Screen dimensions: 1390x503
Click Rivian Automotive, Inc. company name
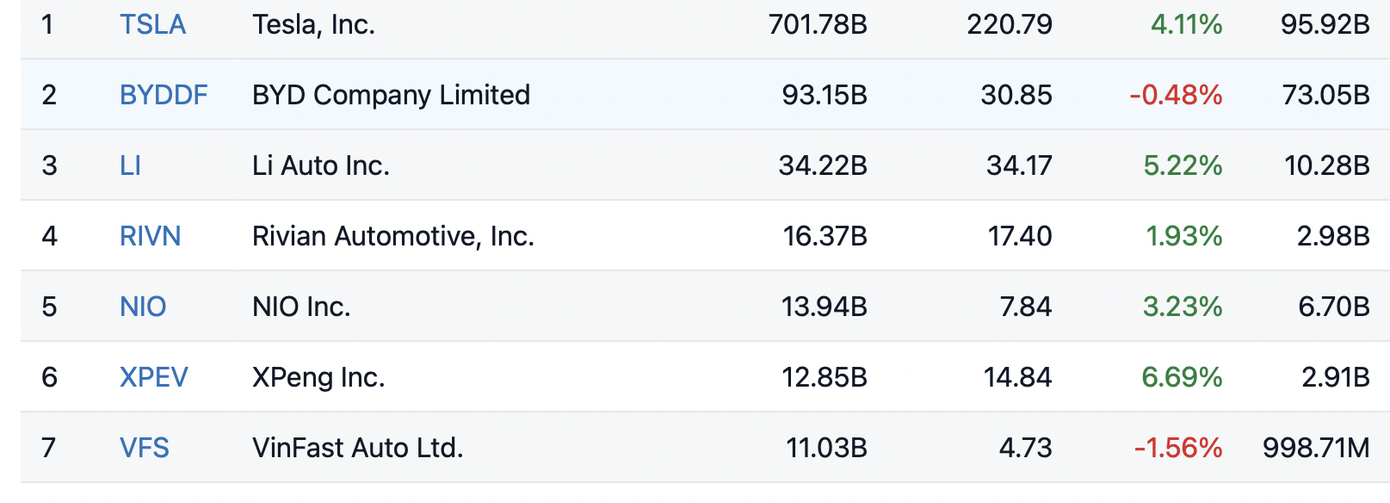pyautogui.click(x=393, y=236)
